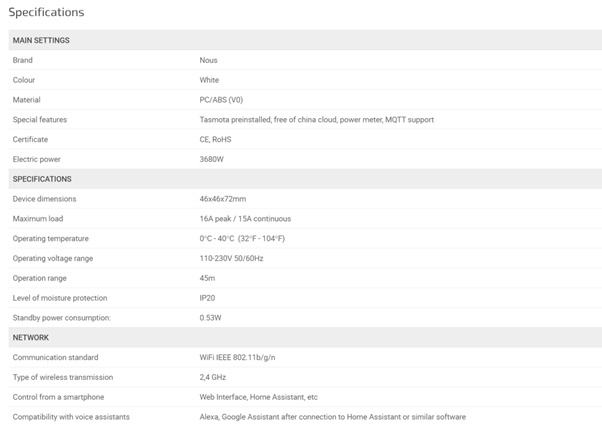
Task: Click the Electric power value 3680W
Action: click(212, 159)
